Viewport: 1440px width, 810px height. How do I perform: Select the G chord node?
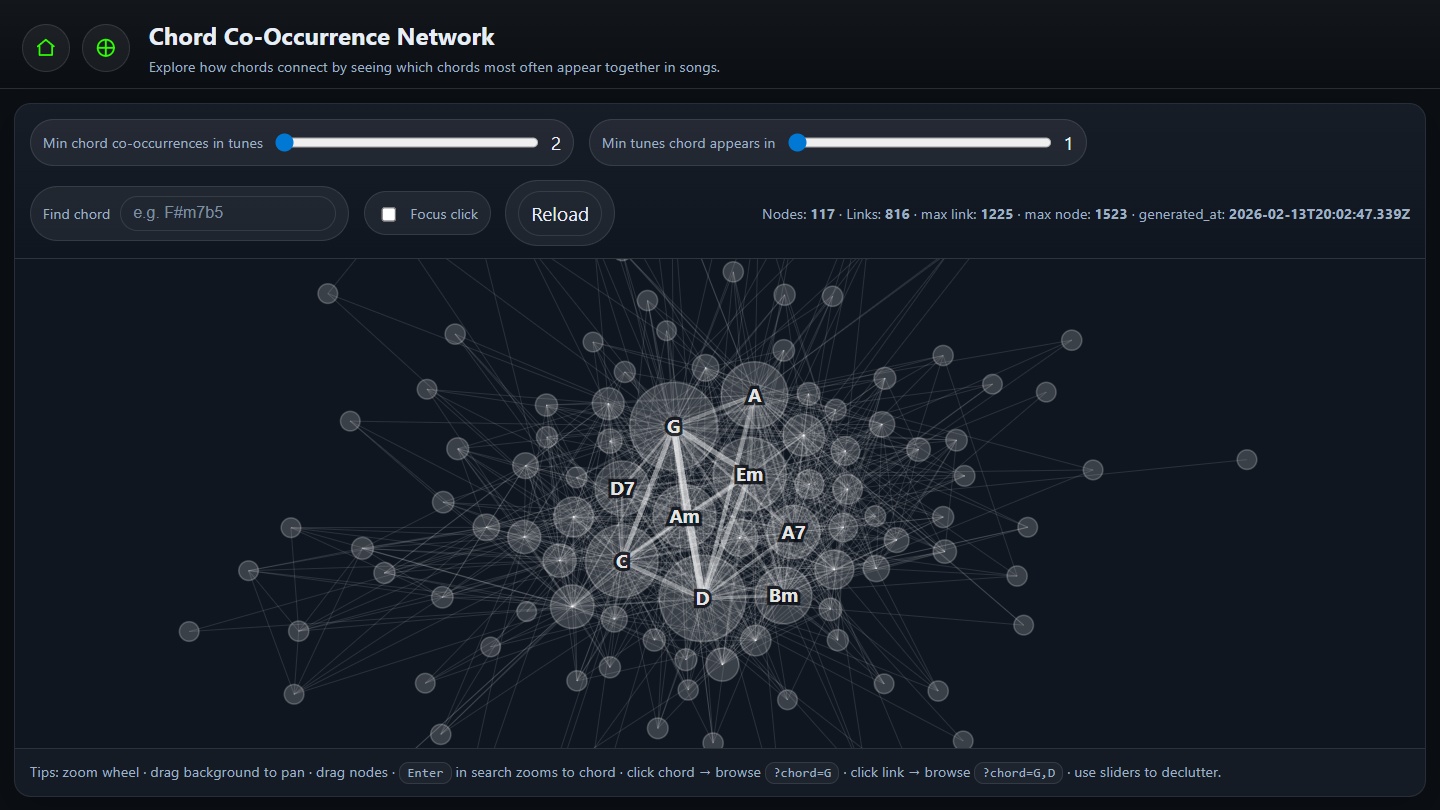[674, 426]
